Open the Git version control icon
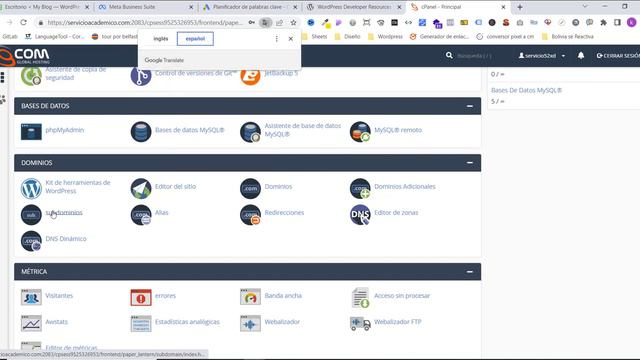The height and width of the screenshot is (360, 640). coord(141,75)
